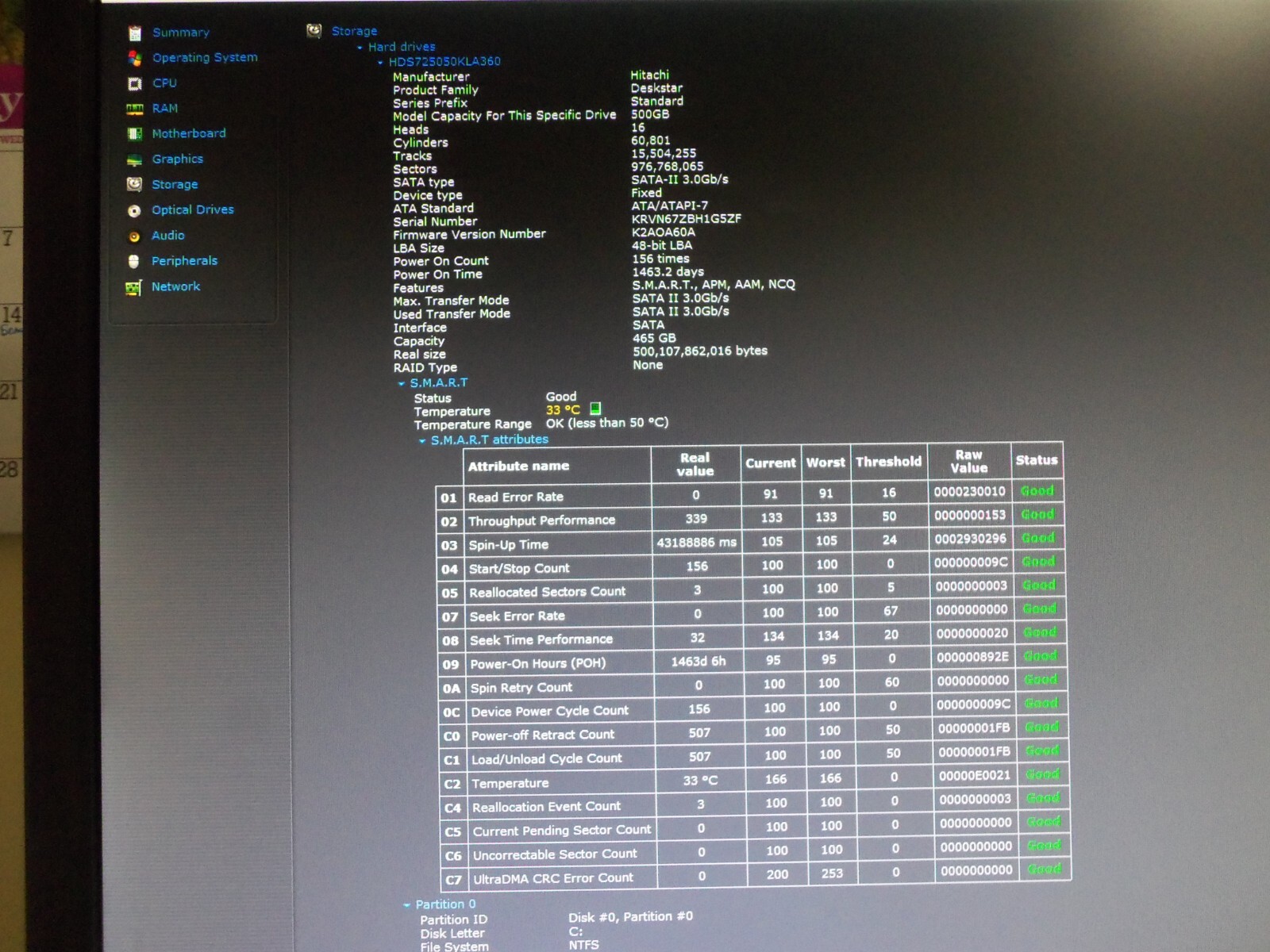Click the Peripherals mouse icon

coord(134,261)
